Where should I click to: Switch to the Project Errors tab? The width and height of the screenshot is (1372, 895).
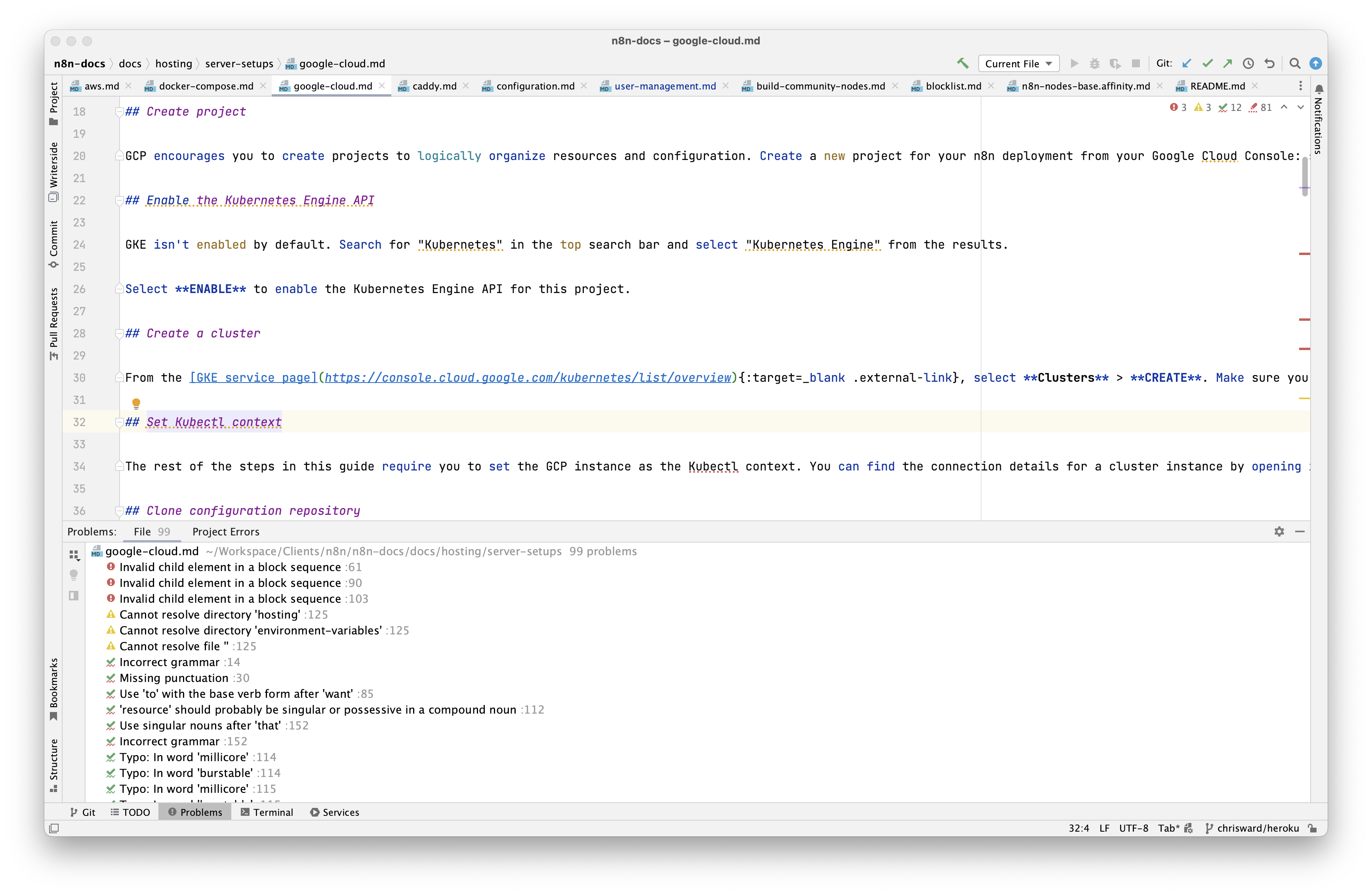click(x=225, y=531)
